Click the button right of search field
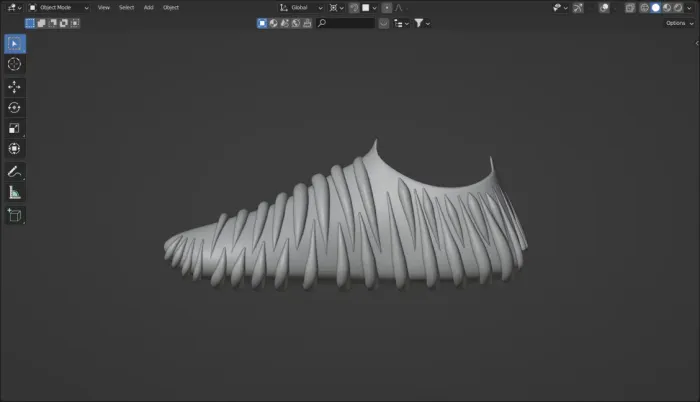Image resolution: width=700 pixels, height=402 pixels. pyautogui.click(x=383, y=23)
